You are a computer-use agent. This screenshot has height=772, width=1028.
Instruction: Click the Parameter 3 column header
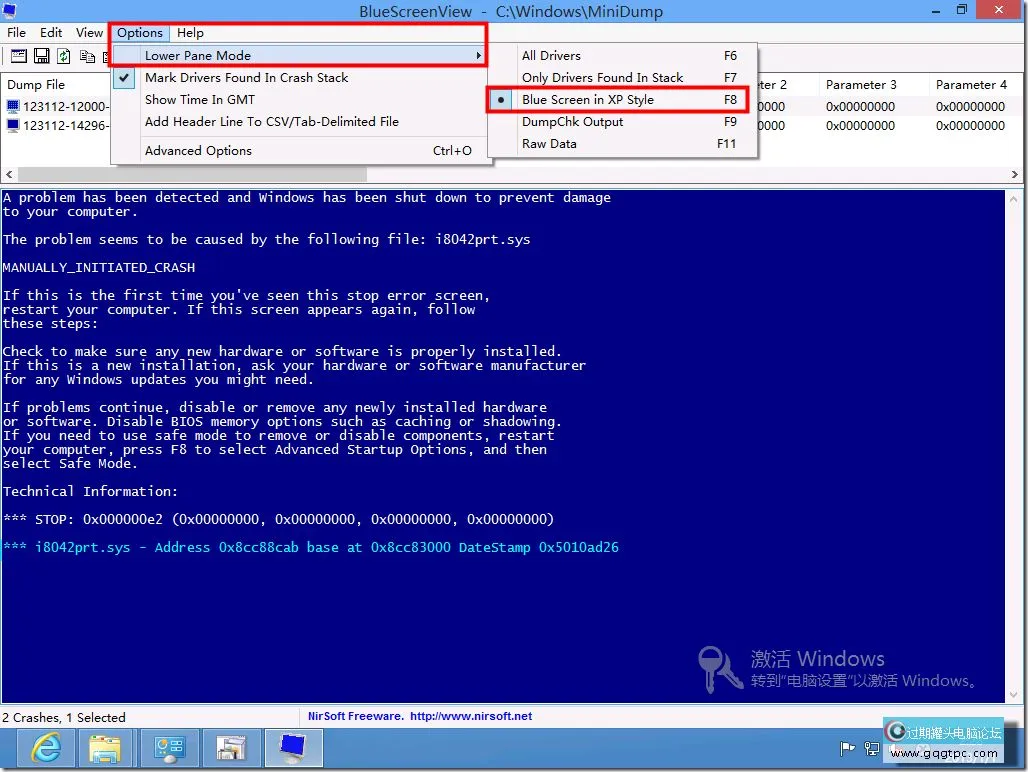[x=861, y=85]
